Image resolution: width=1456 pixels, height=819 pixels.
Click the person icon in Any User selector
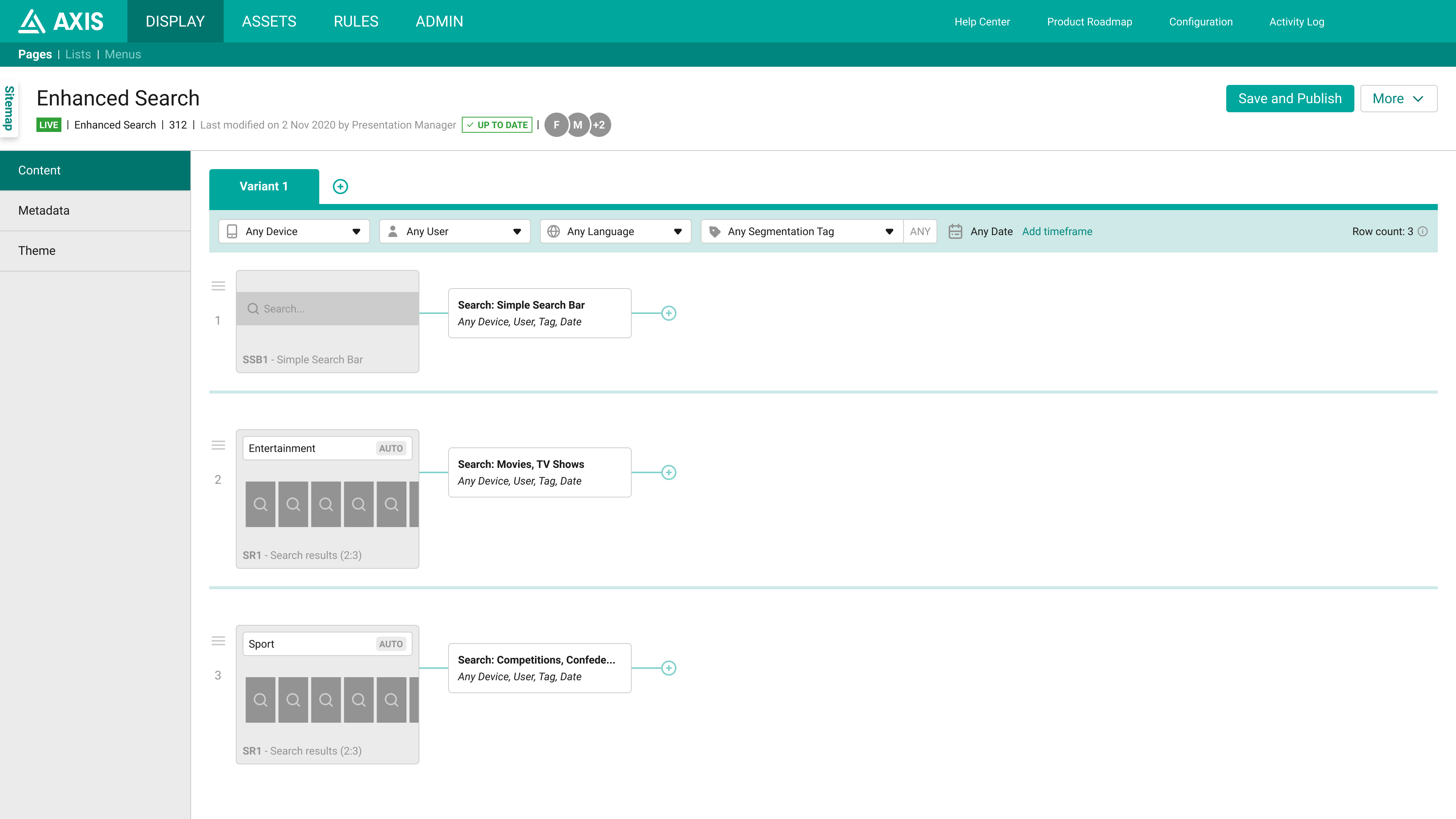(x=393, y=231)
